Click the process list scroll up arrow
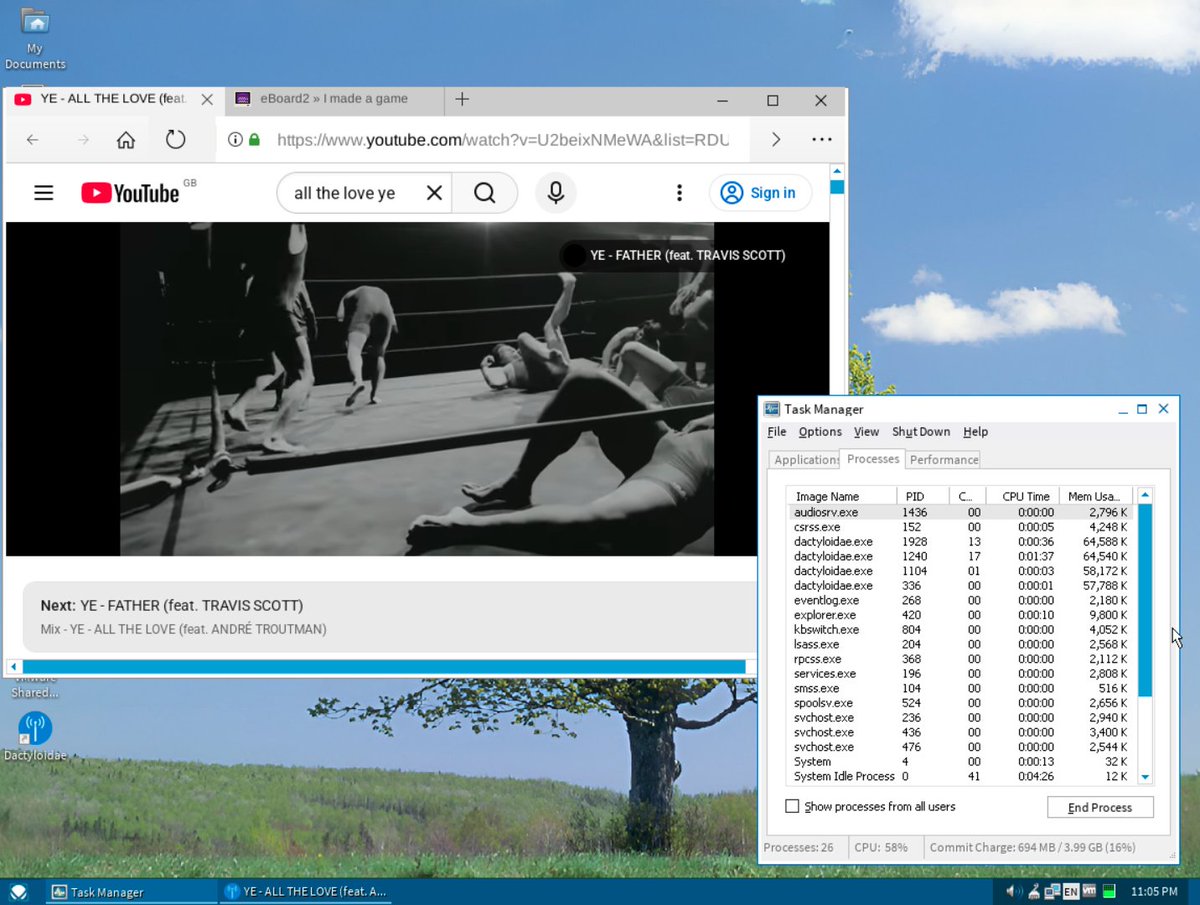This screenshot has width=1200, height=905. tap(1145, 495)
